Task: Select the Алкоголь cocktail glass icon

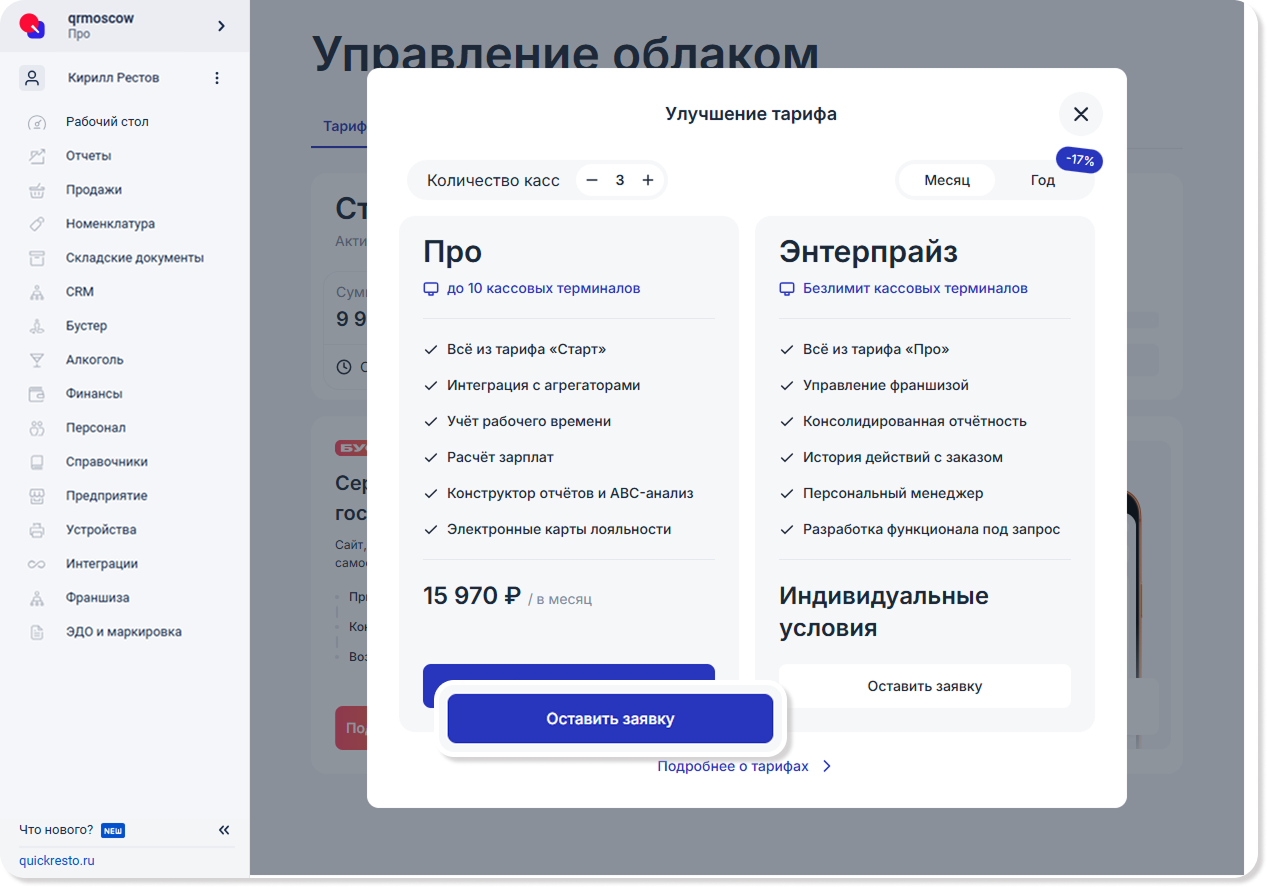Action: [x=37, y=360]
